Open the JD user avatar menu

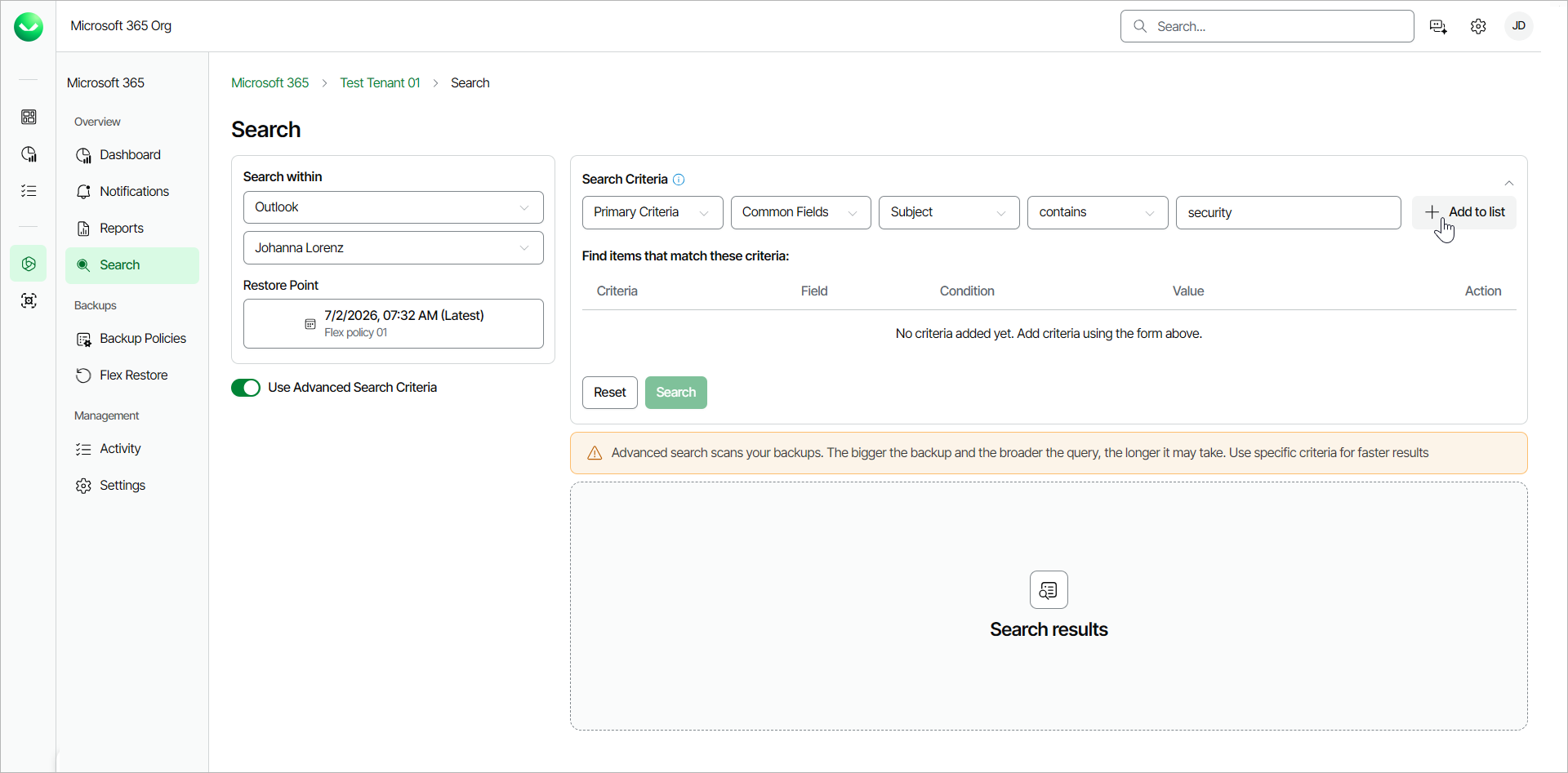pos(1519,26)
